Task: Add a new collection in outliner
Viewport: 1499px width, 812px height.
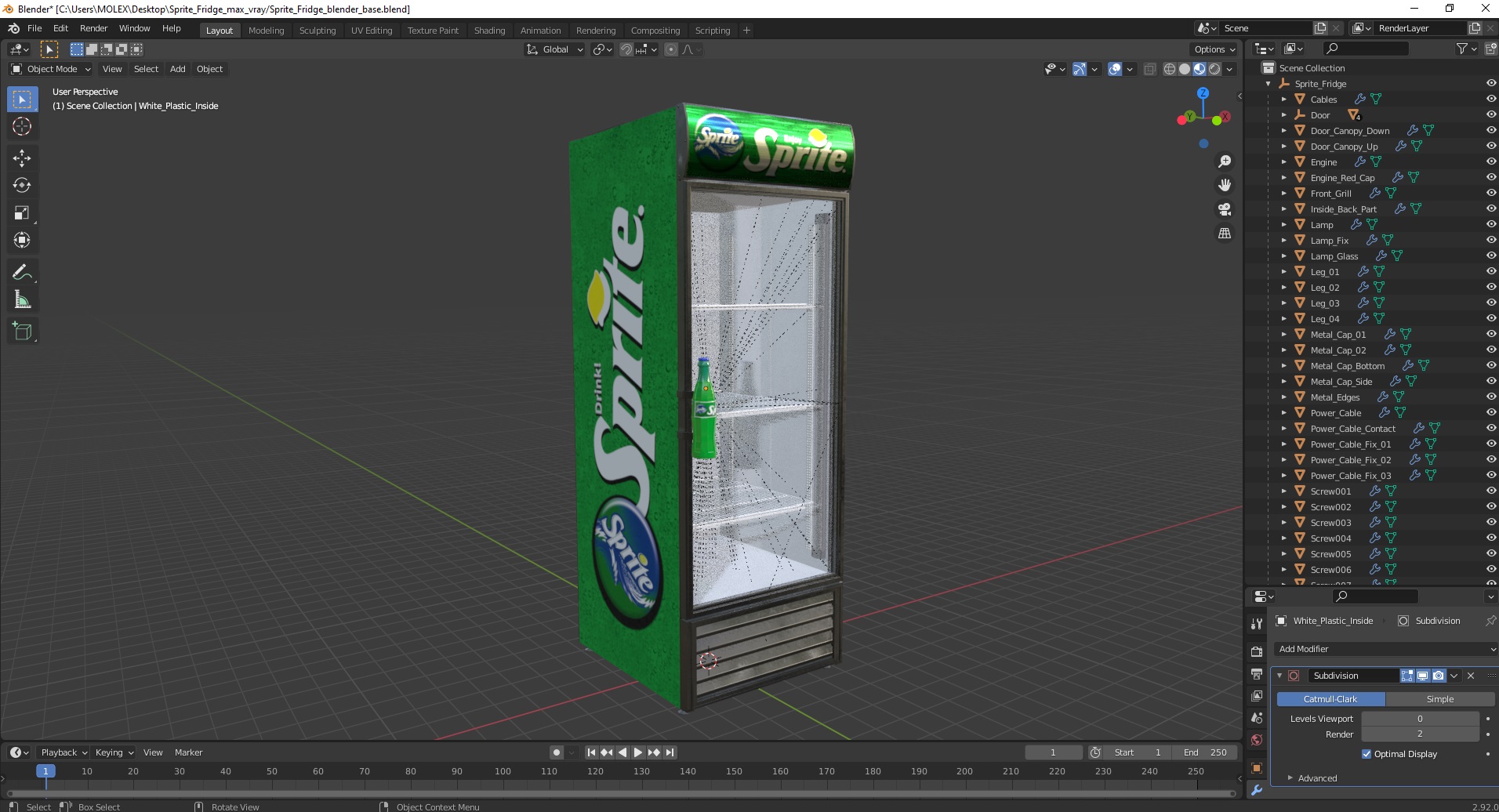Action: 1490,49
